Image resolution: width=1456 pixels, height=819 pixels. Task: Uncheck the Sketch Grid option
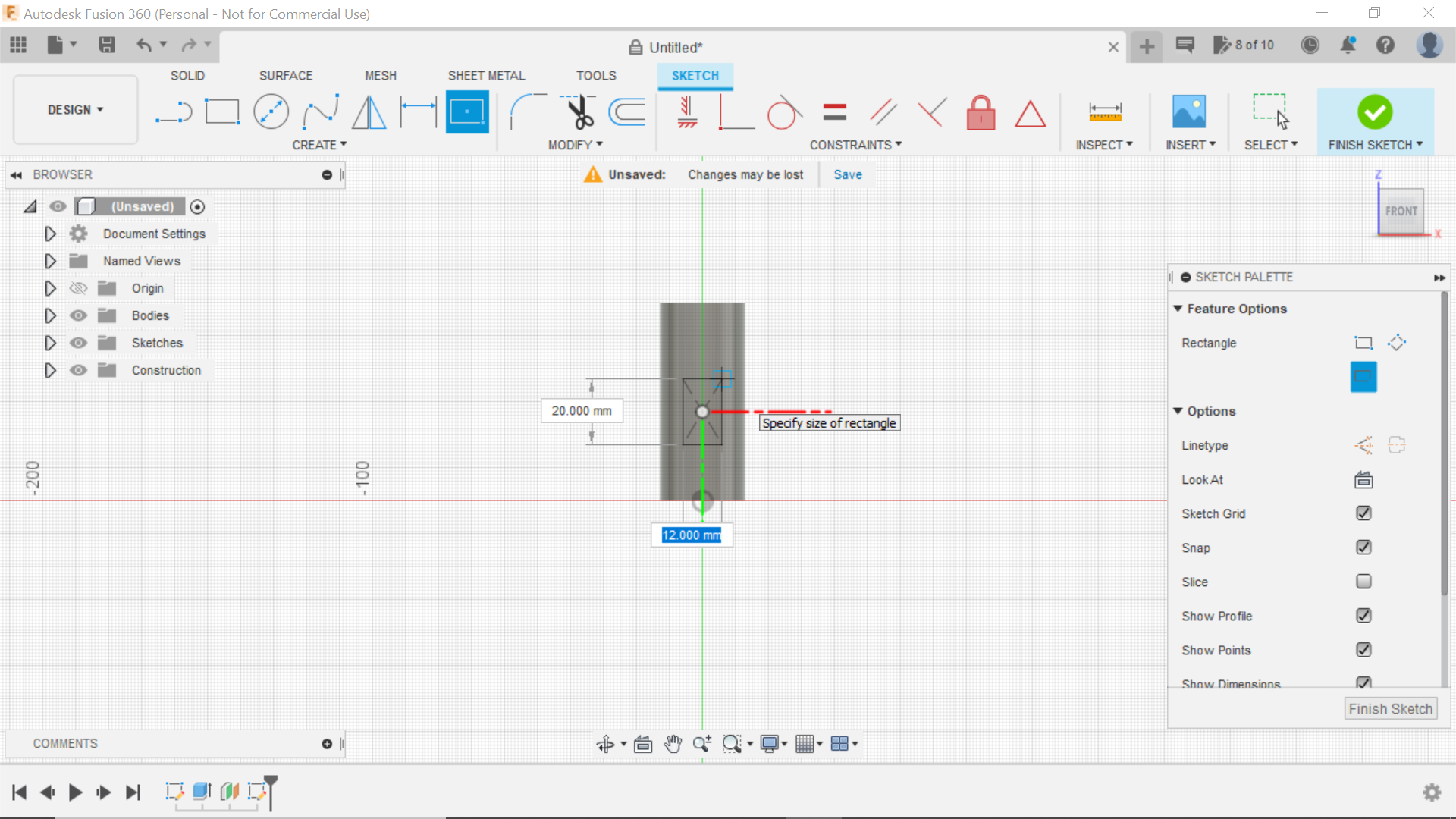pos(1363,513)
